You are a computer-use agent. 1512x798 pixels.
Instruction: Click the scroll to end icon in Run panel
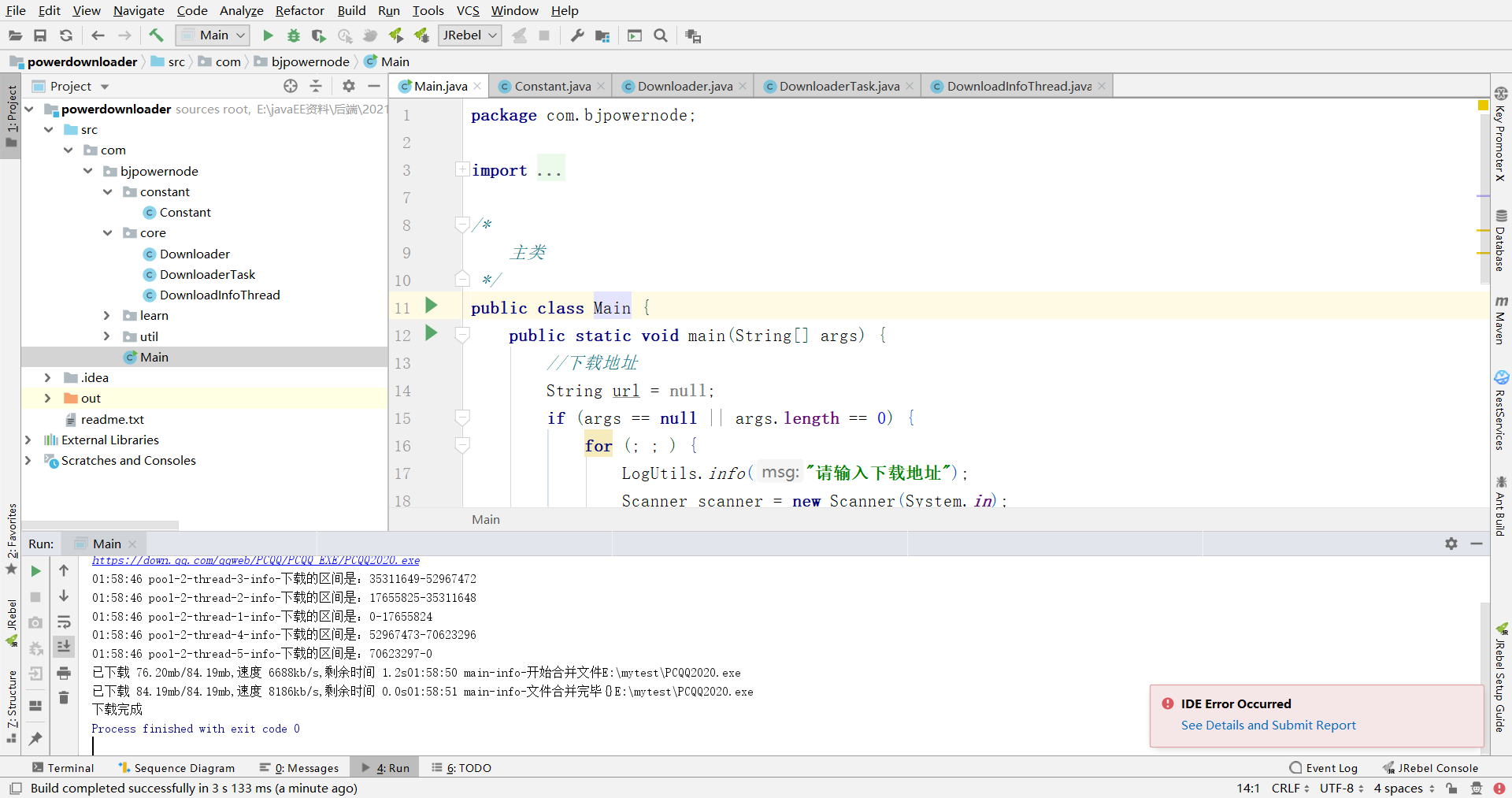point(64,647)
